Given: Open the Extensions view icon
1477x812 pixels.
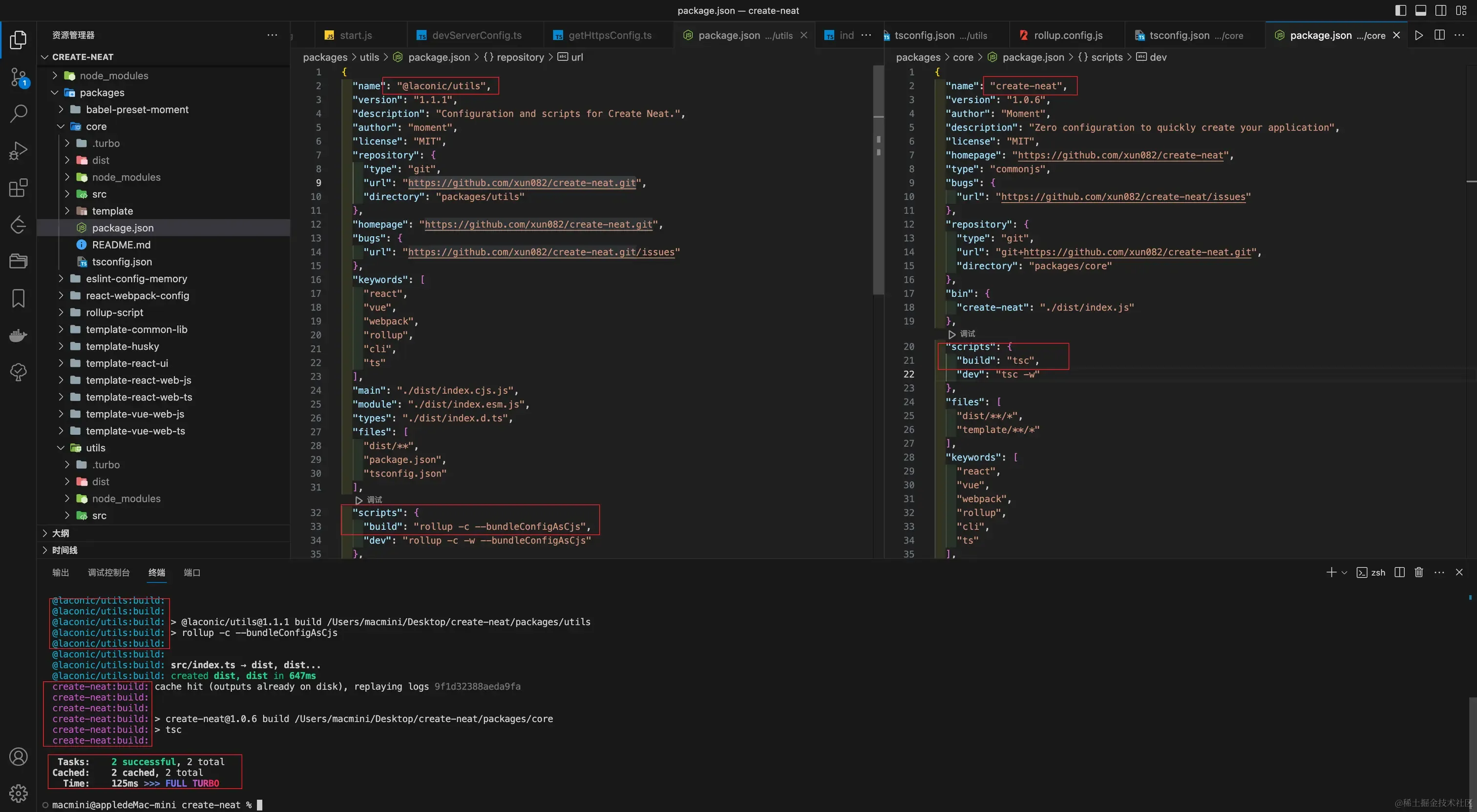Looking at the screenshot, I should (19, 188).
